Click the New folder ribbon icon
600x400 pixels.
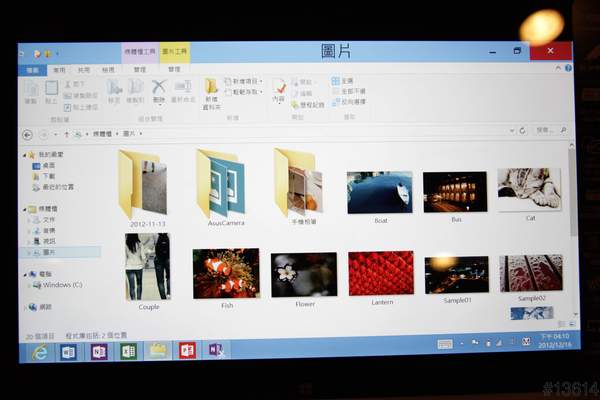tap(211, 86)
